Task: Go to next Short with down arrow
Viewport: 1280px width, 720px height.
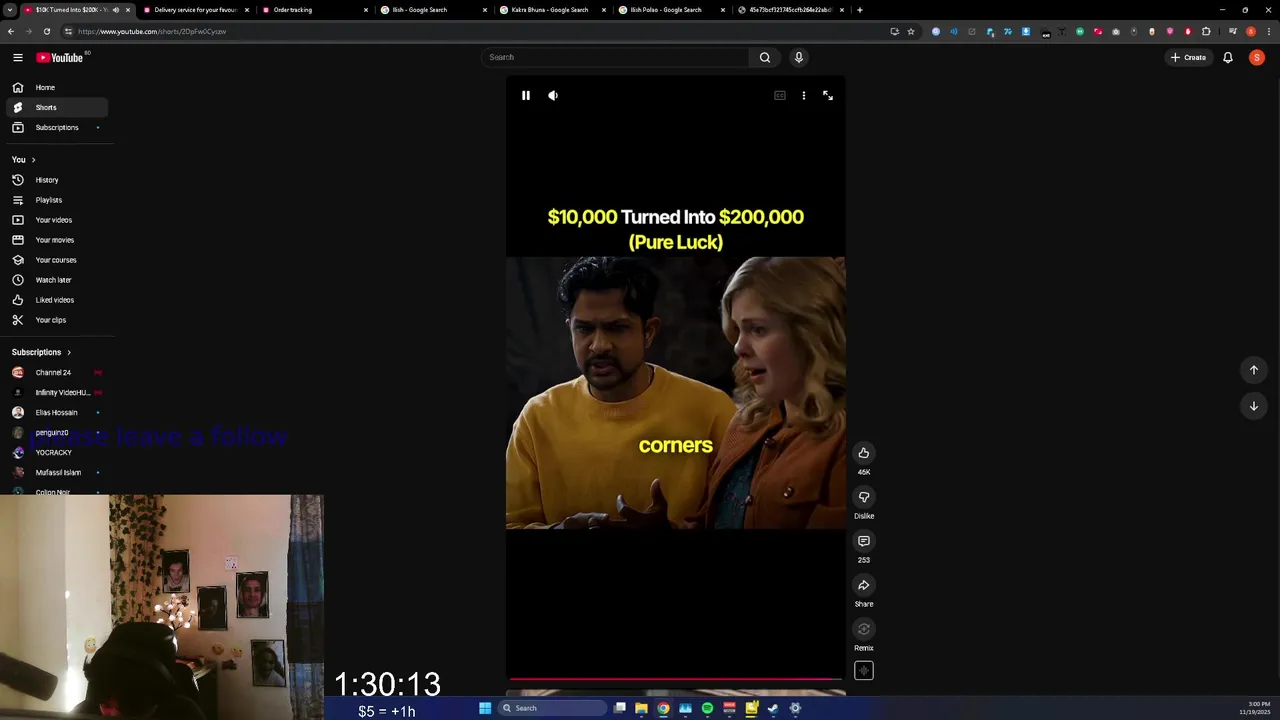Action: 1254,406
